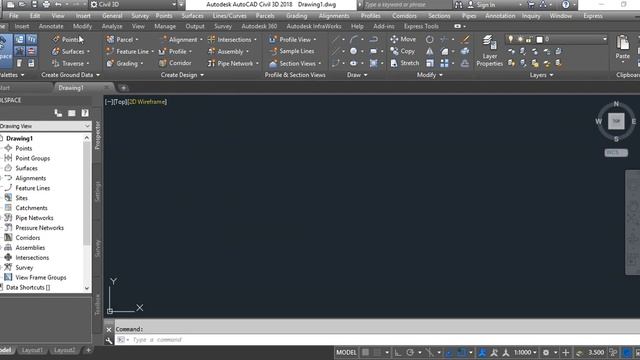Open the Profile tool

[175, 51]
